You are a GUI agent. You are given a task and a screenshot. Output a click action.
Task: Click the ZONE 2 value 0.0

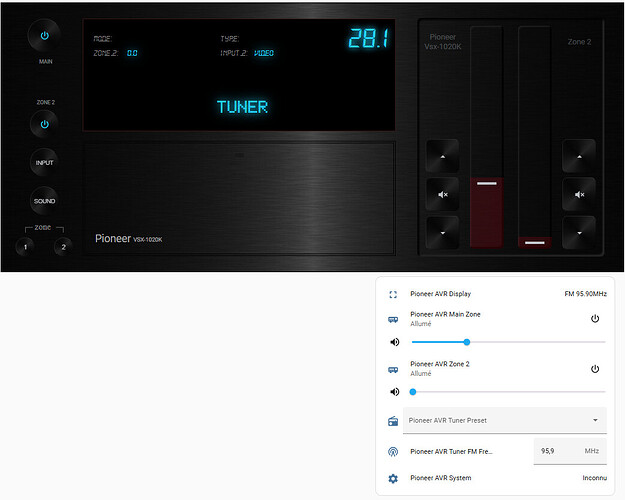132,53
